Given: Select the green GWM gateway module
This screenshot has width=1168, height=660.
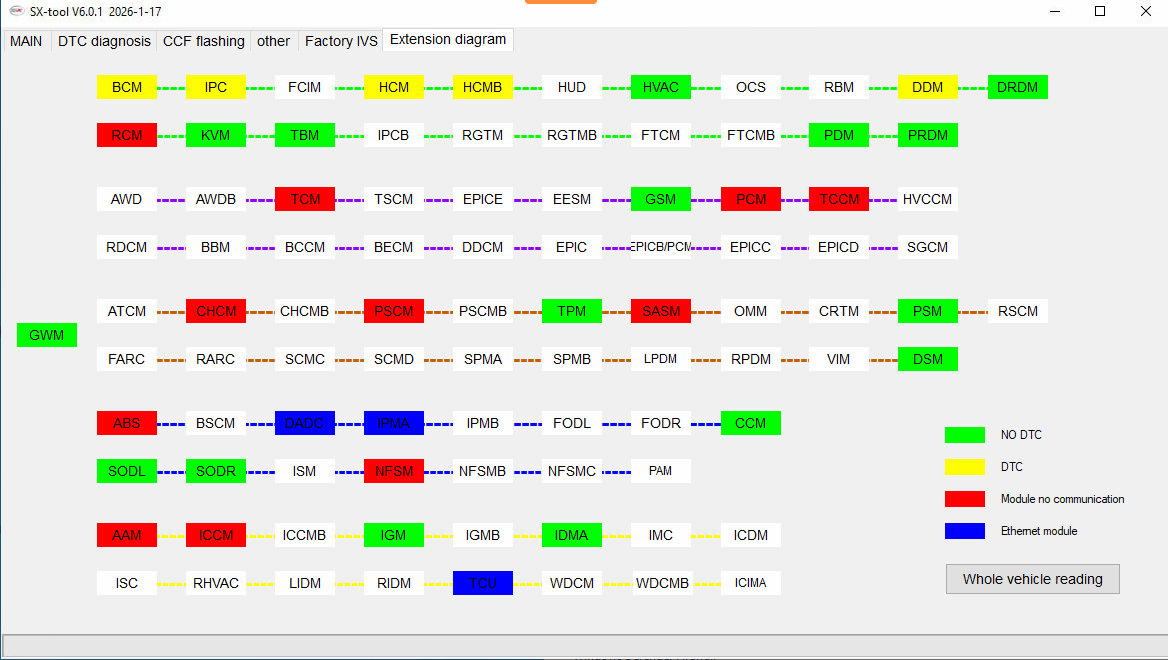Looking at the screenshot, I should tap(47, 335).
